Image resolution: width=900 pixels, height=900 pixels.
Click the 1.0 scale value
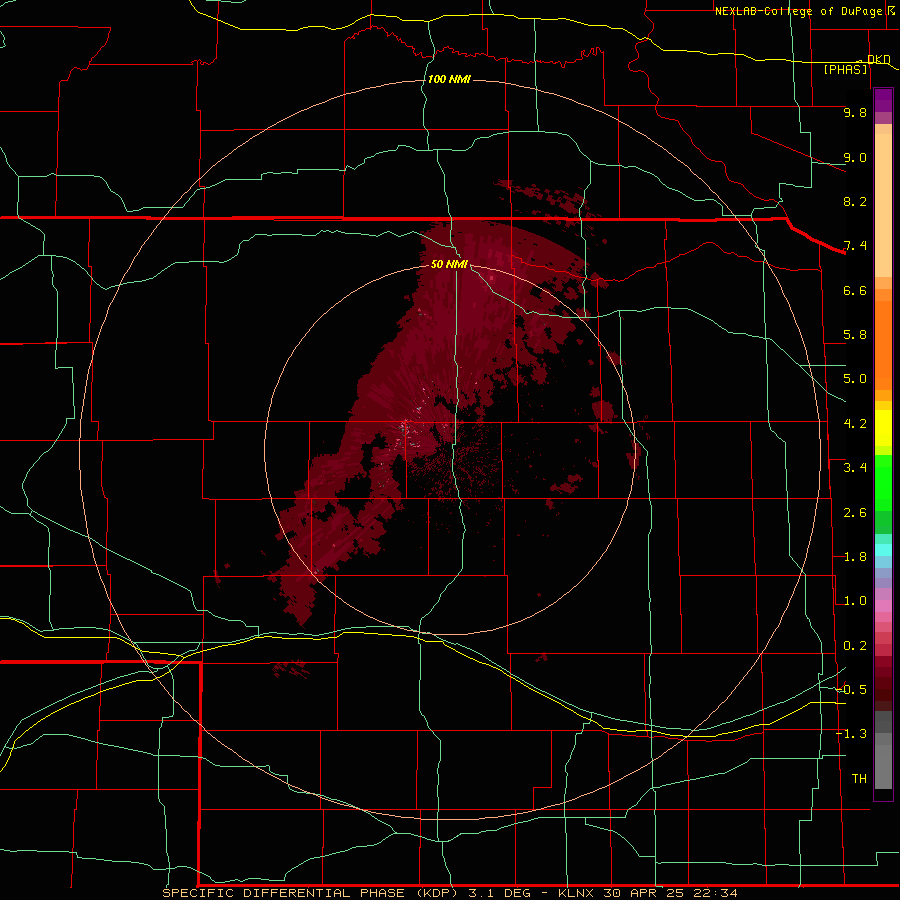pos(855,601)
